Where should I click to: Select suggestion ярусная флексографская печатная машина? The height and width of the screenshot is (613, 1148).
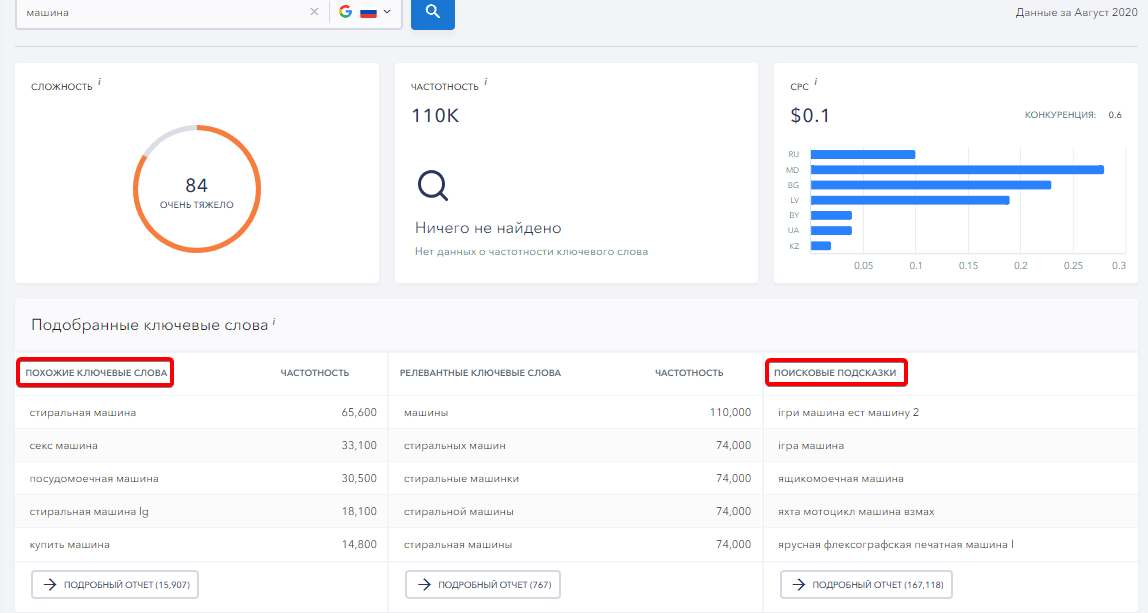[895, 544]
